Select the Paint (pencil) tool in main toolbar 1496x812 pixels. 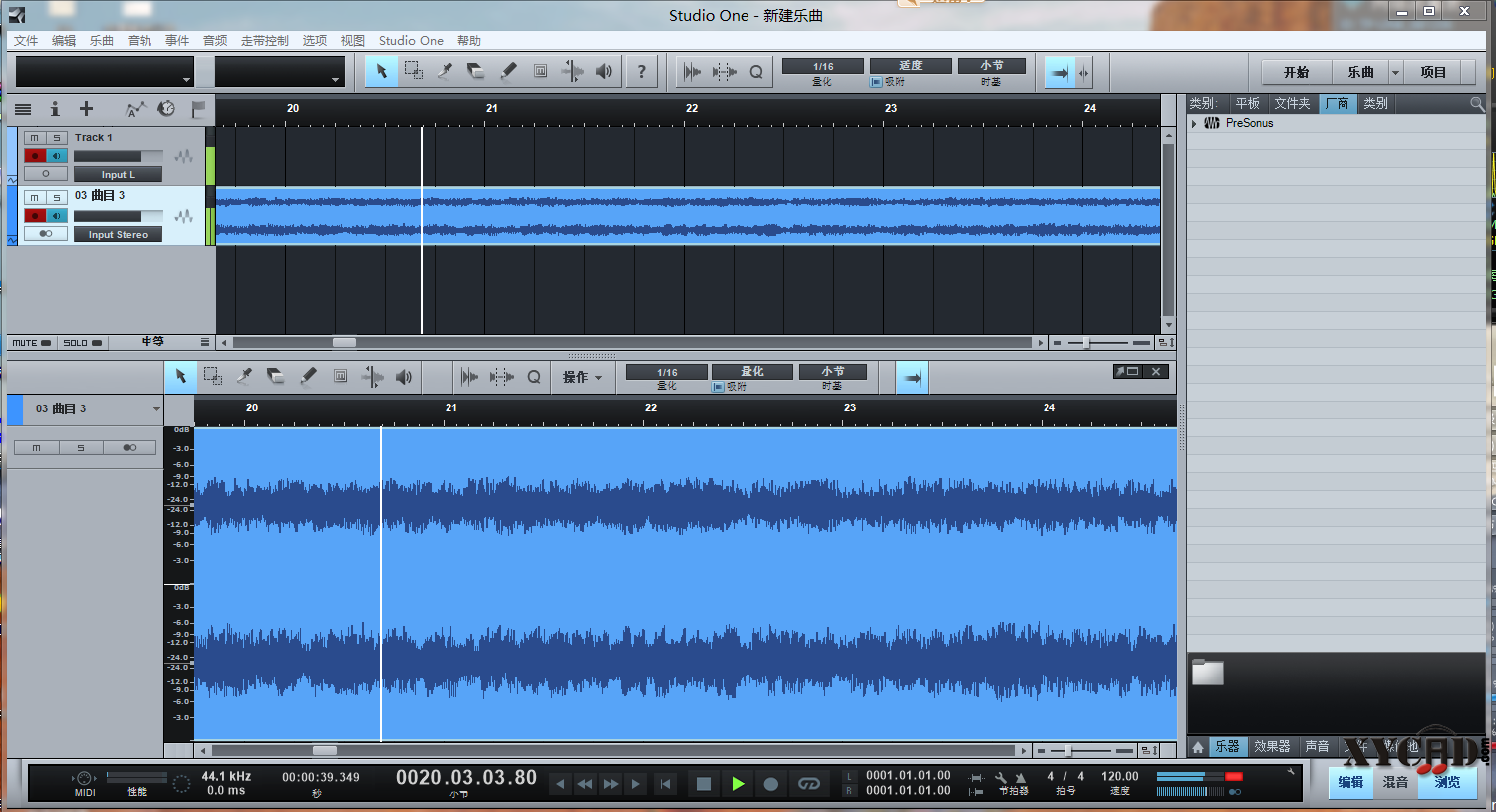pyautogui.click(x=508, y=71)
